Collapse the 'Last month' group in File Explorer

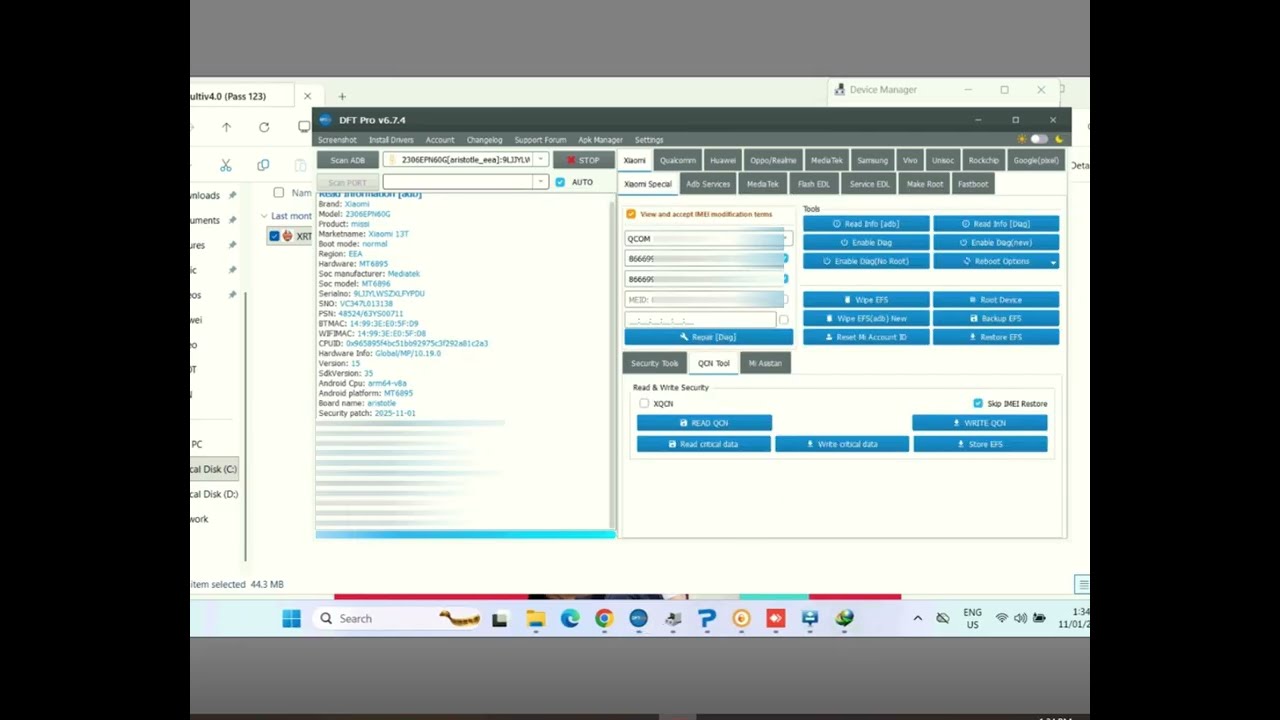coord(264,216)
